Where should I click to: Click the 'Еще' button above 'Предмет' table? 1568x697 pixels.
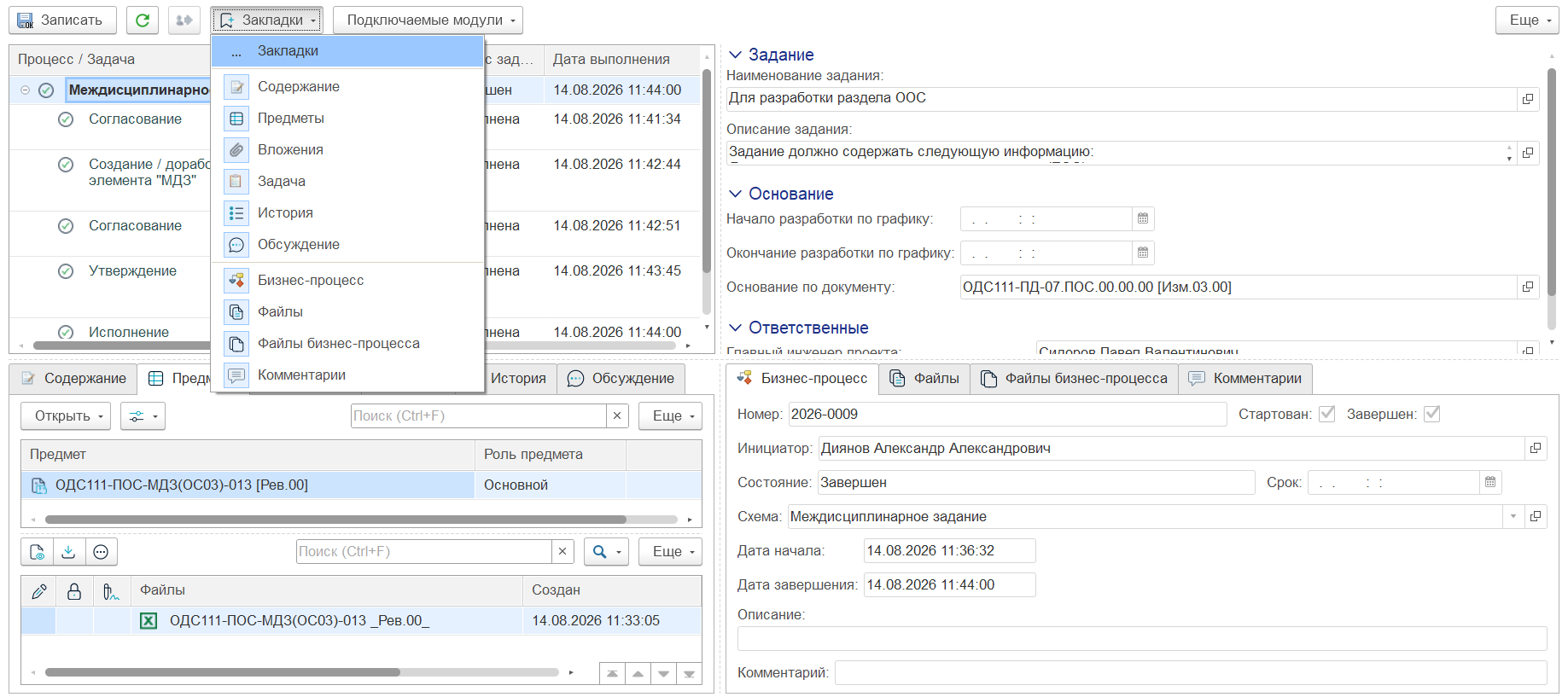(x=670, y=415)
